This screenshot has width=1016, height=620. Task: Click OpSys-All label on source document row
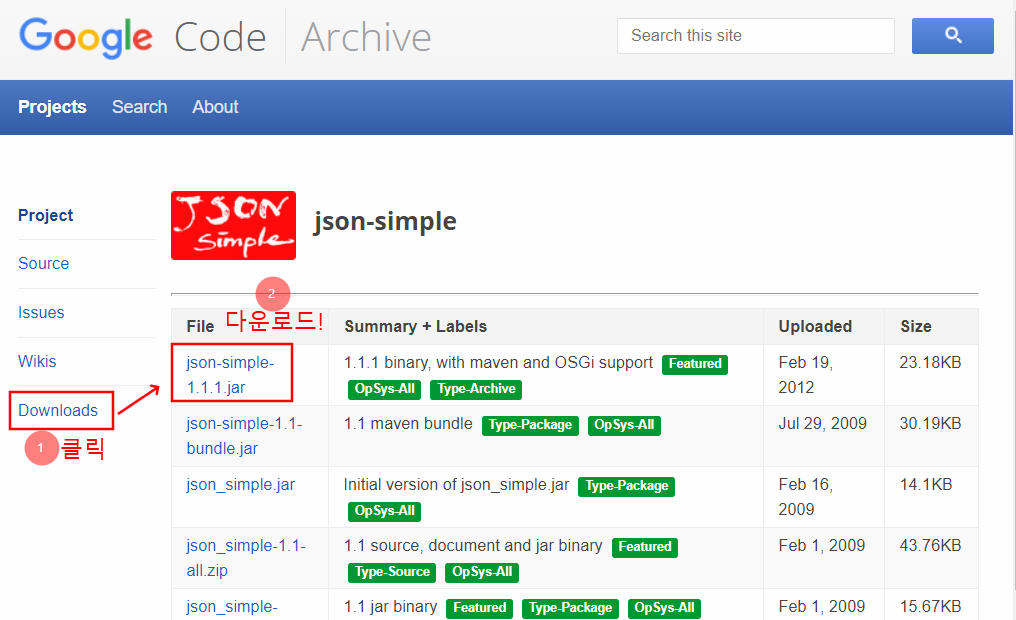(x=482, y=573)
